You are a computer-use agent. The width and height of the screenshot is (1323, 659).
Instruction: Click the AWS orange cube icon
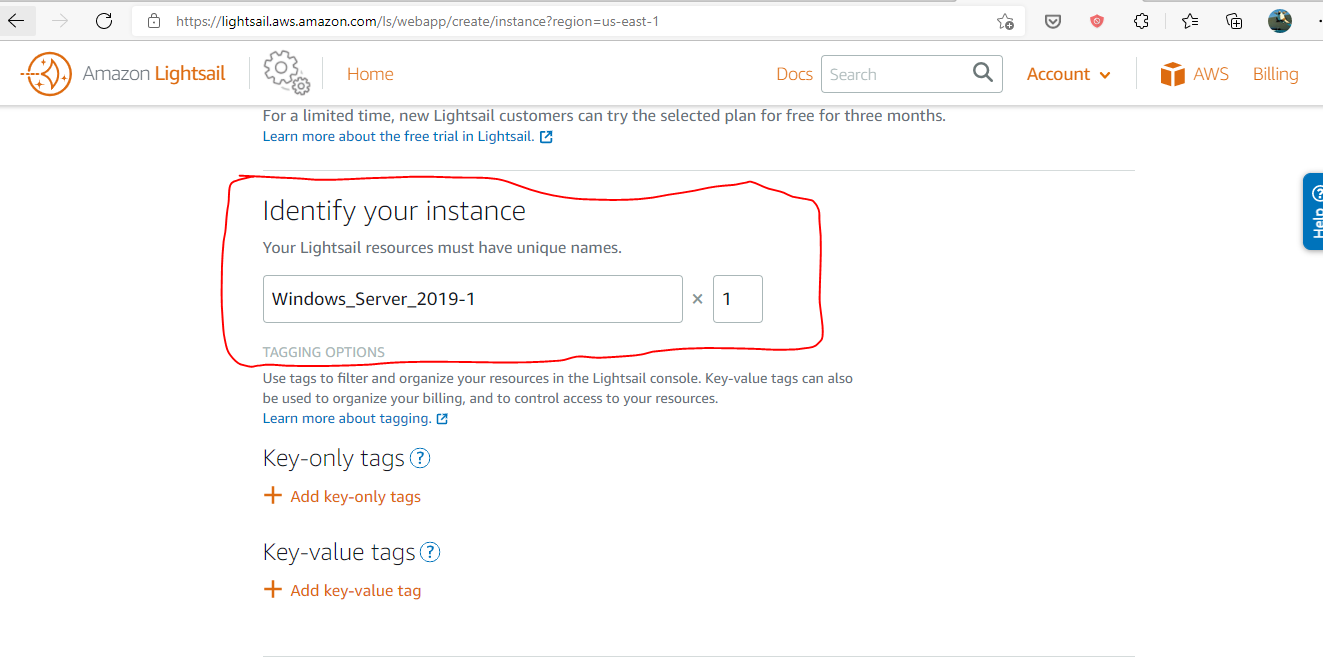pos(1172,74)
